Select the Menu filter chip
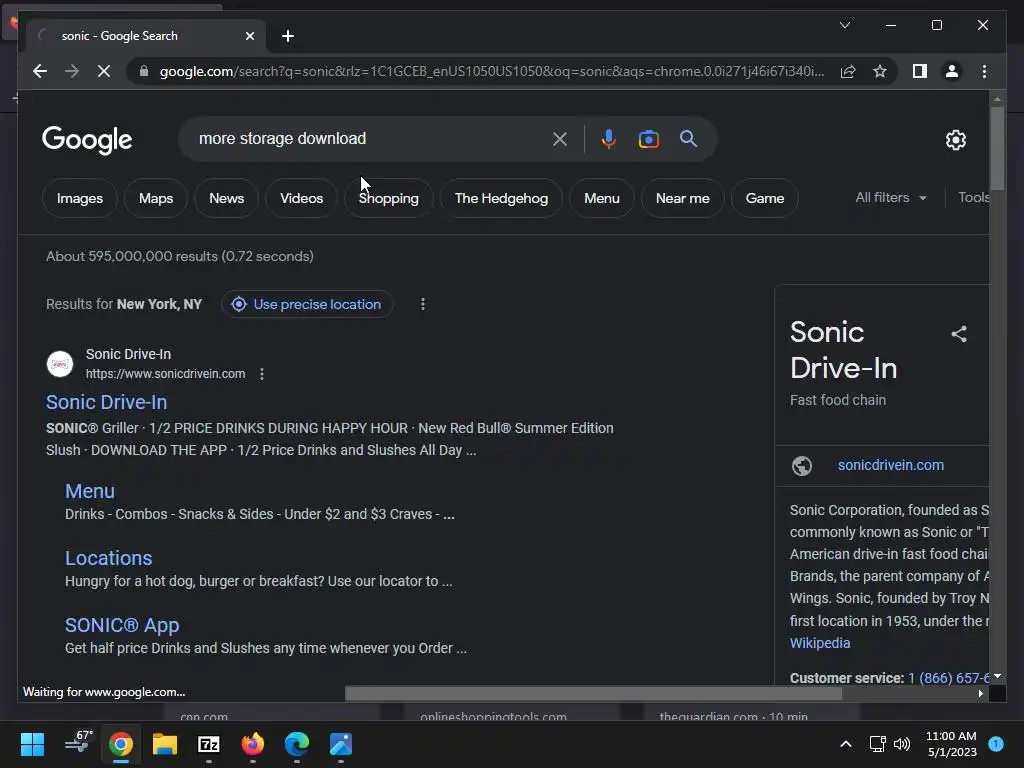This screenshot has height=768, width=1024. tap(601, 198)
